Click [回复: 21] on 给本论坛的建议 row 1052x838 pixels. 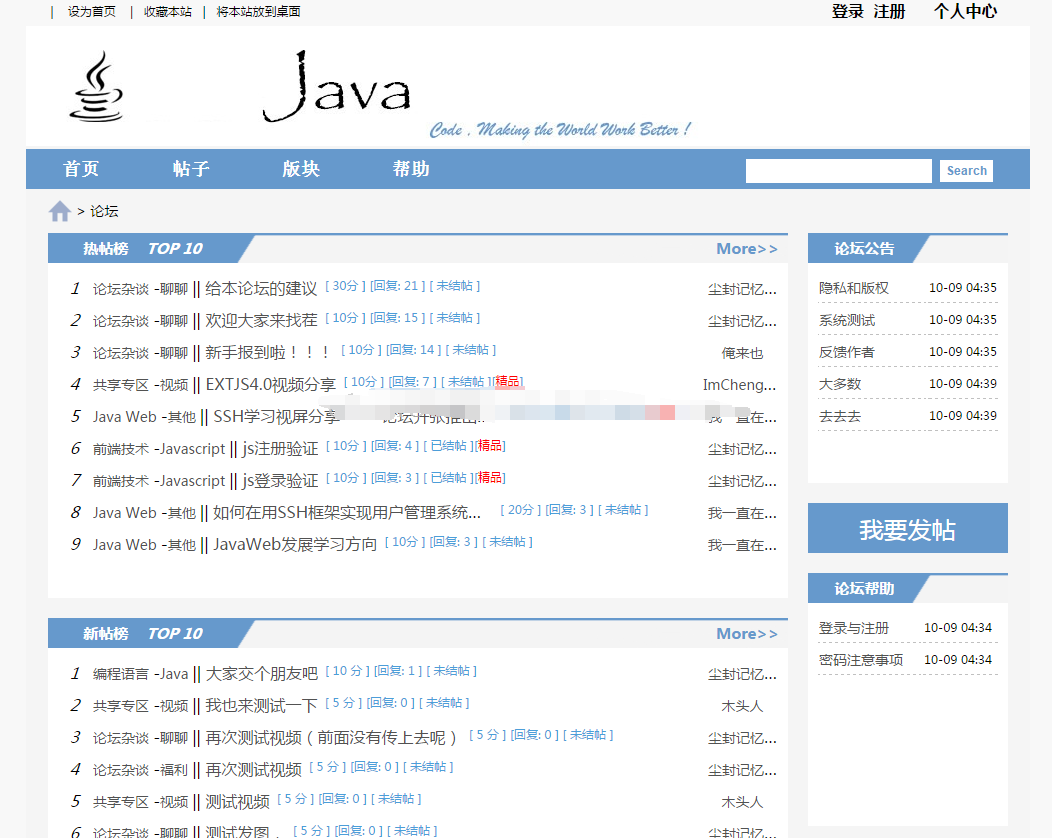(x=397, y=286)
